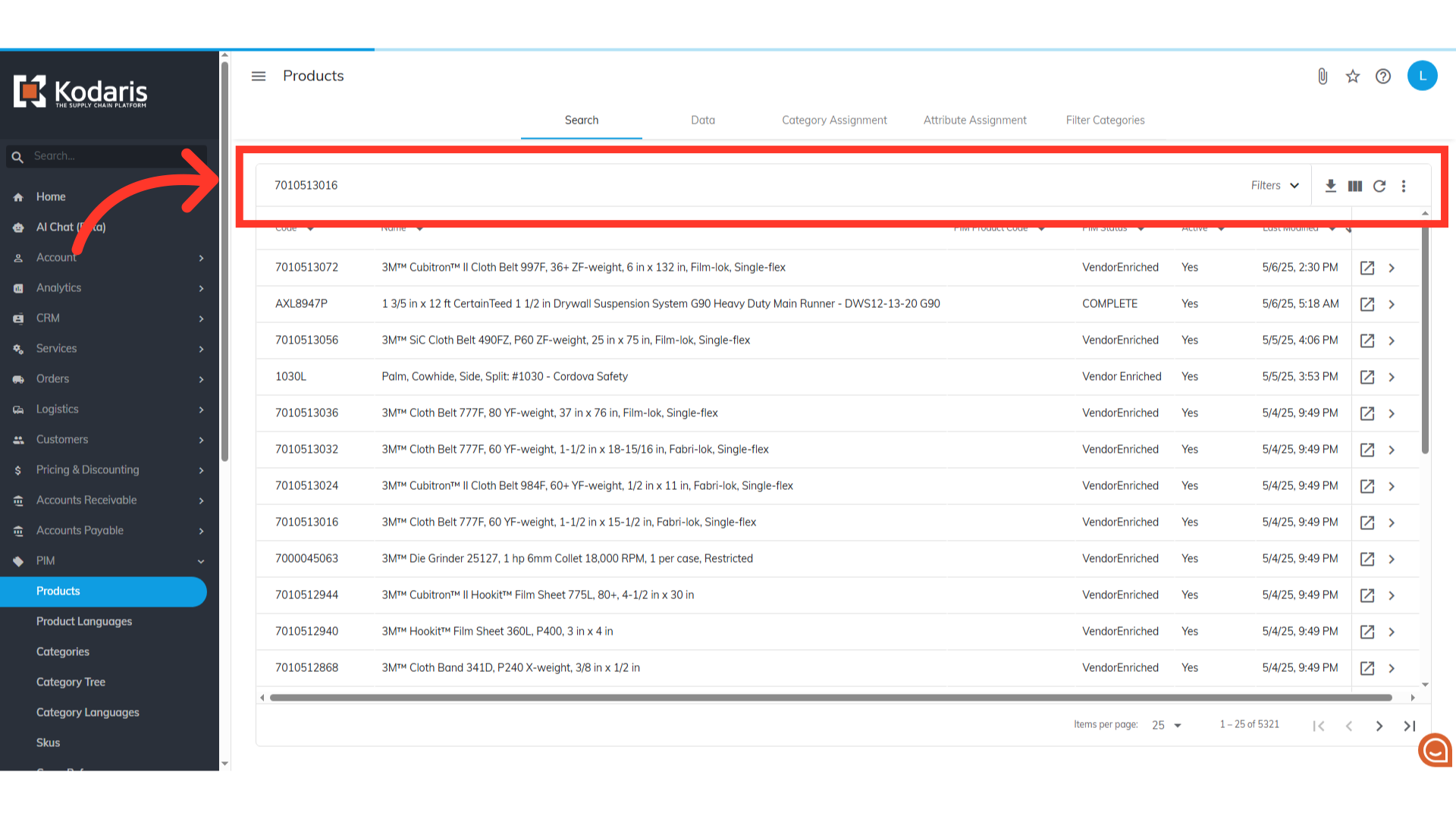Click the favorites star icon
Viewport: 1456px width, 819px height.
[1353, 76]
